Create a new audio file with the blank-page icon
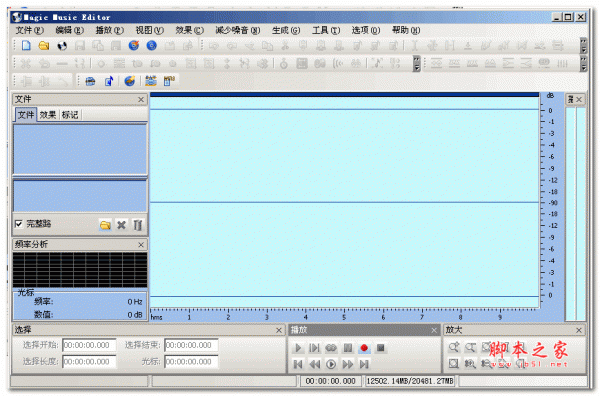Viewport: 600px width, 396px height. coord(26,46)
